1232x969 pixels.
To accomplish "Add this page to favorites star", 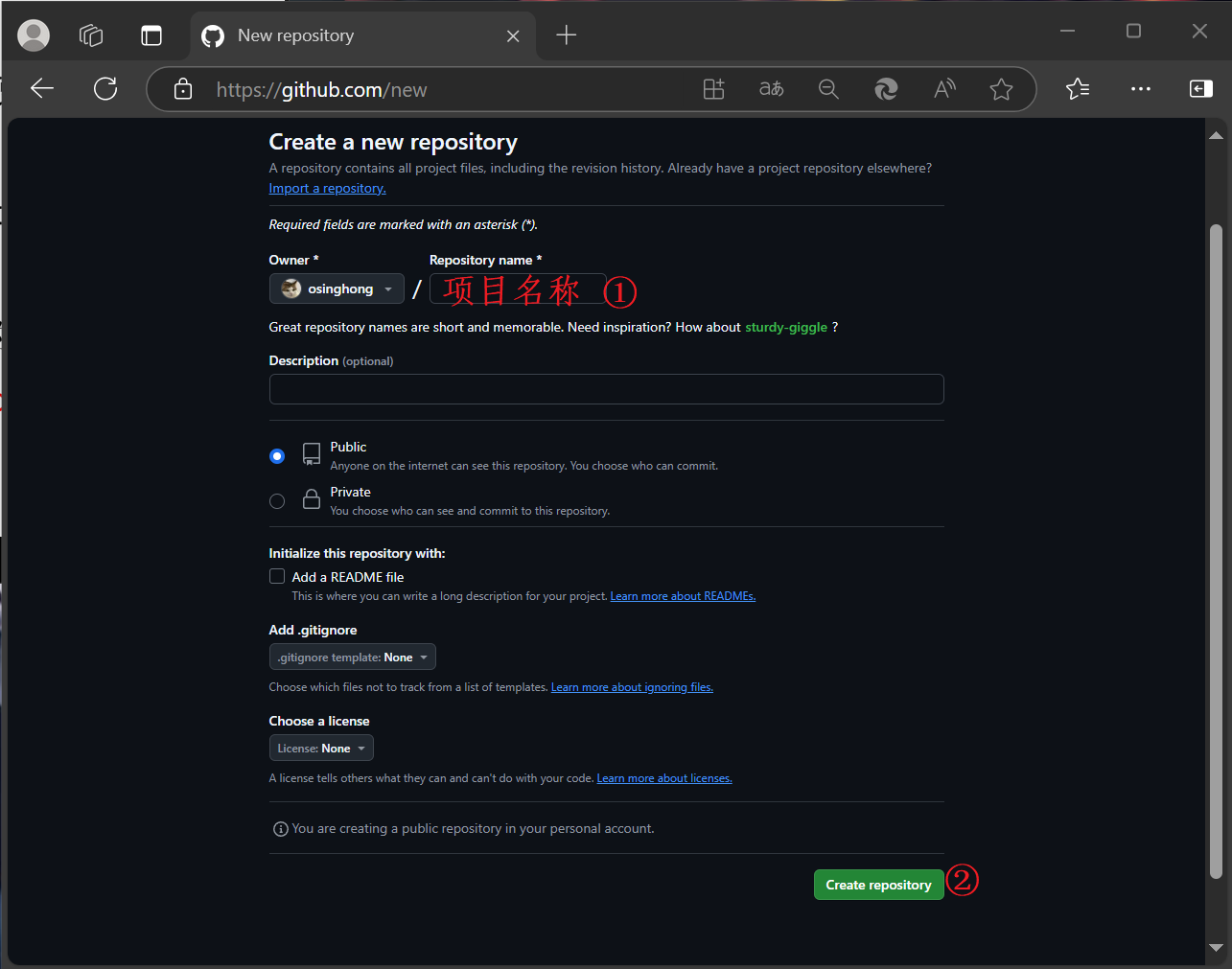I will (x=1001, y=89).
